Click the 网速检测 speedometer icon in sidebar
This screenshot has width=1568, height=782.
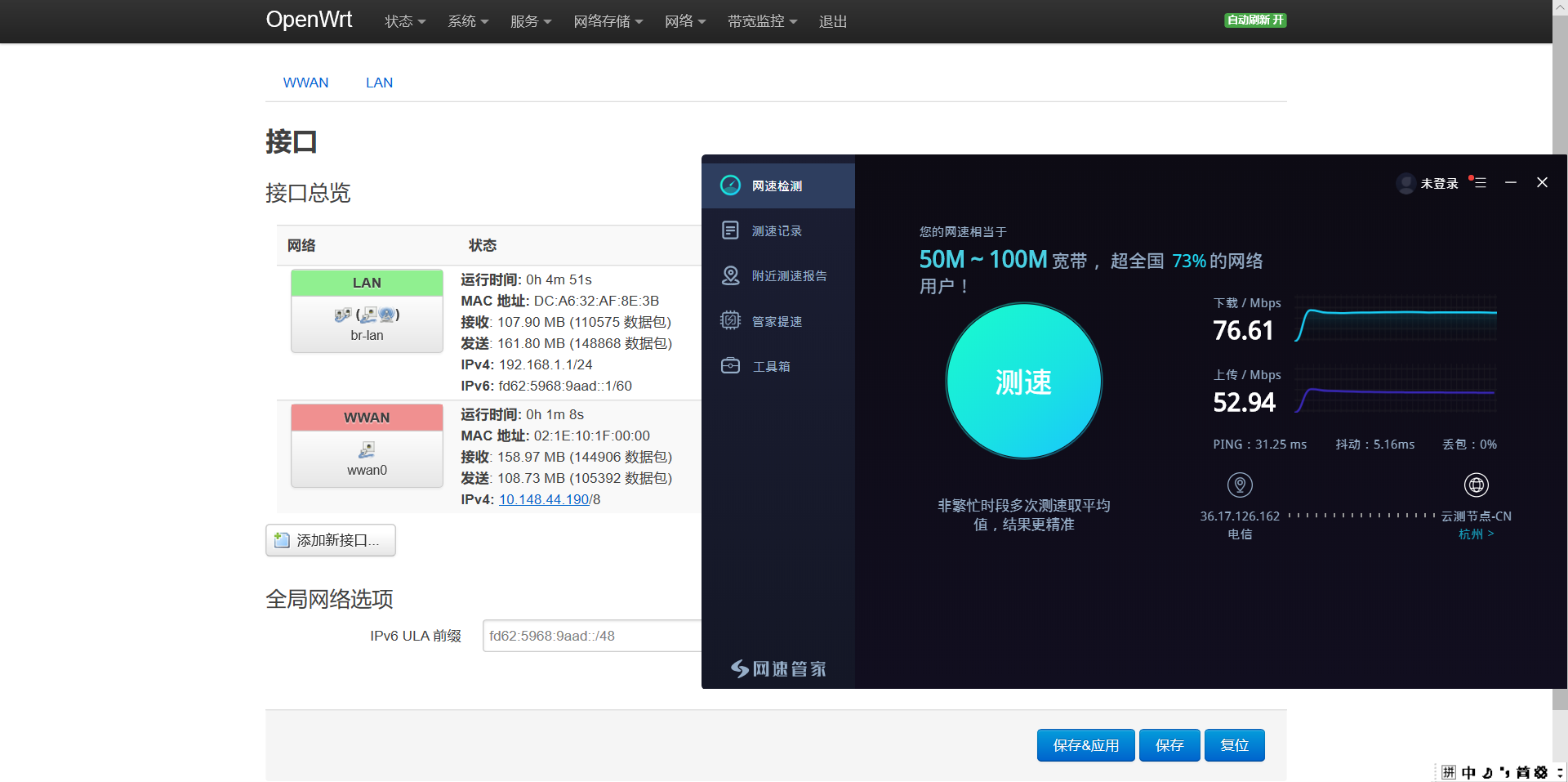pos(730,185)
